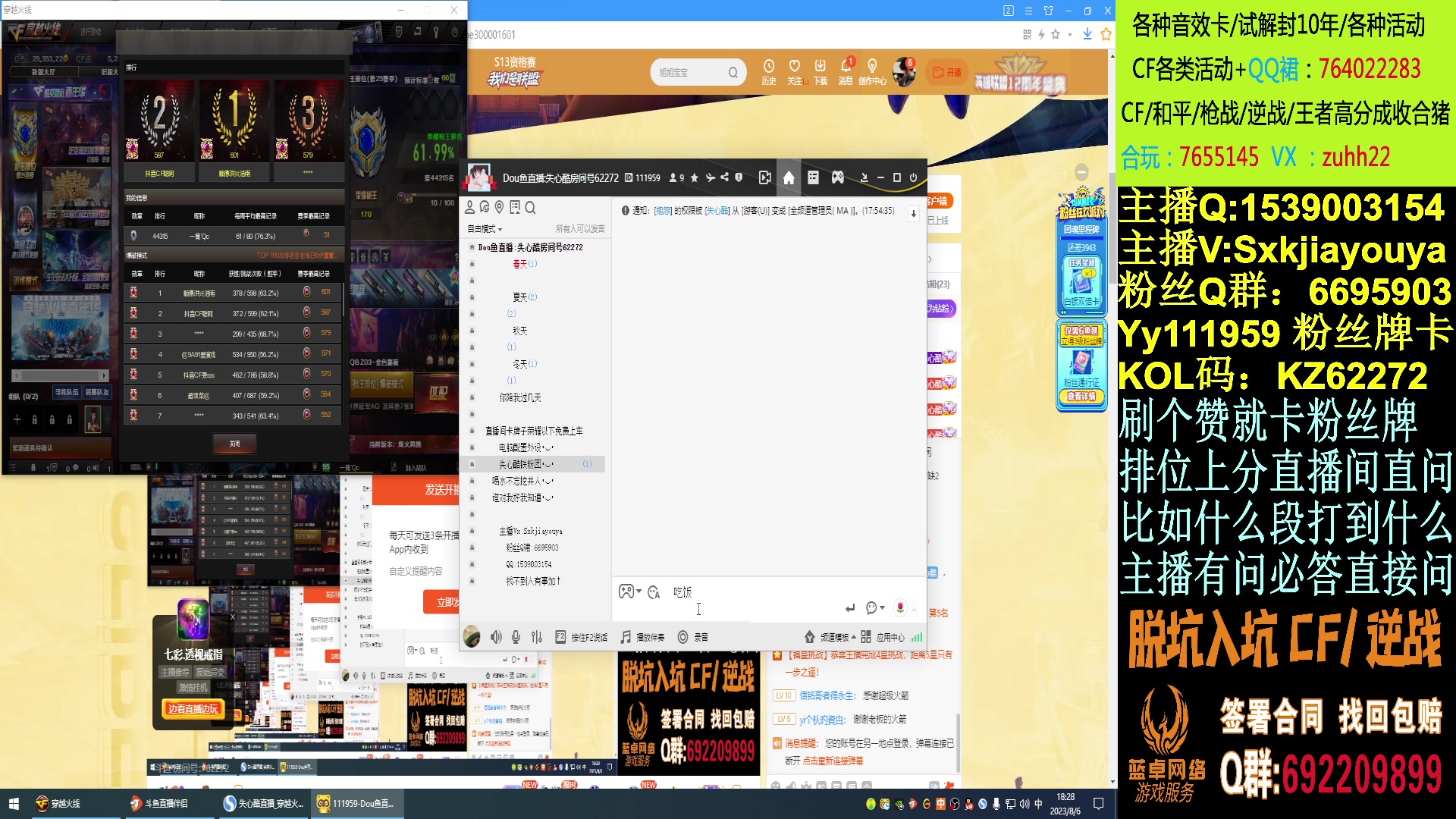Expand the 频道模板 channel template menu
This screenshot has height=819, width=1456.
click(830, 637)
